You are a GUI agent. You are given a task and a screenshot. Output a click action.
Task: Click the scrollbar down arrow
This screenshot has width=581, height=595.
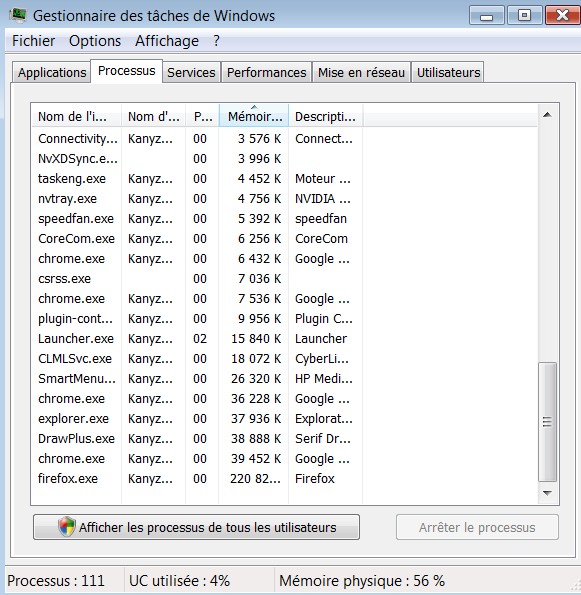pyautogui.click(x=547, y=493)
